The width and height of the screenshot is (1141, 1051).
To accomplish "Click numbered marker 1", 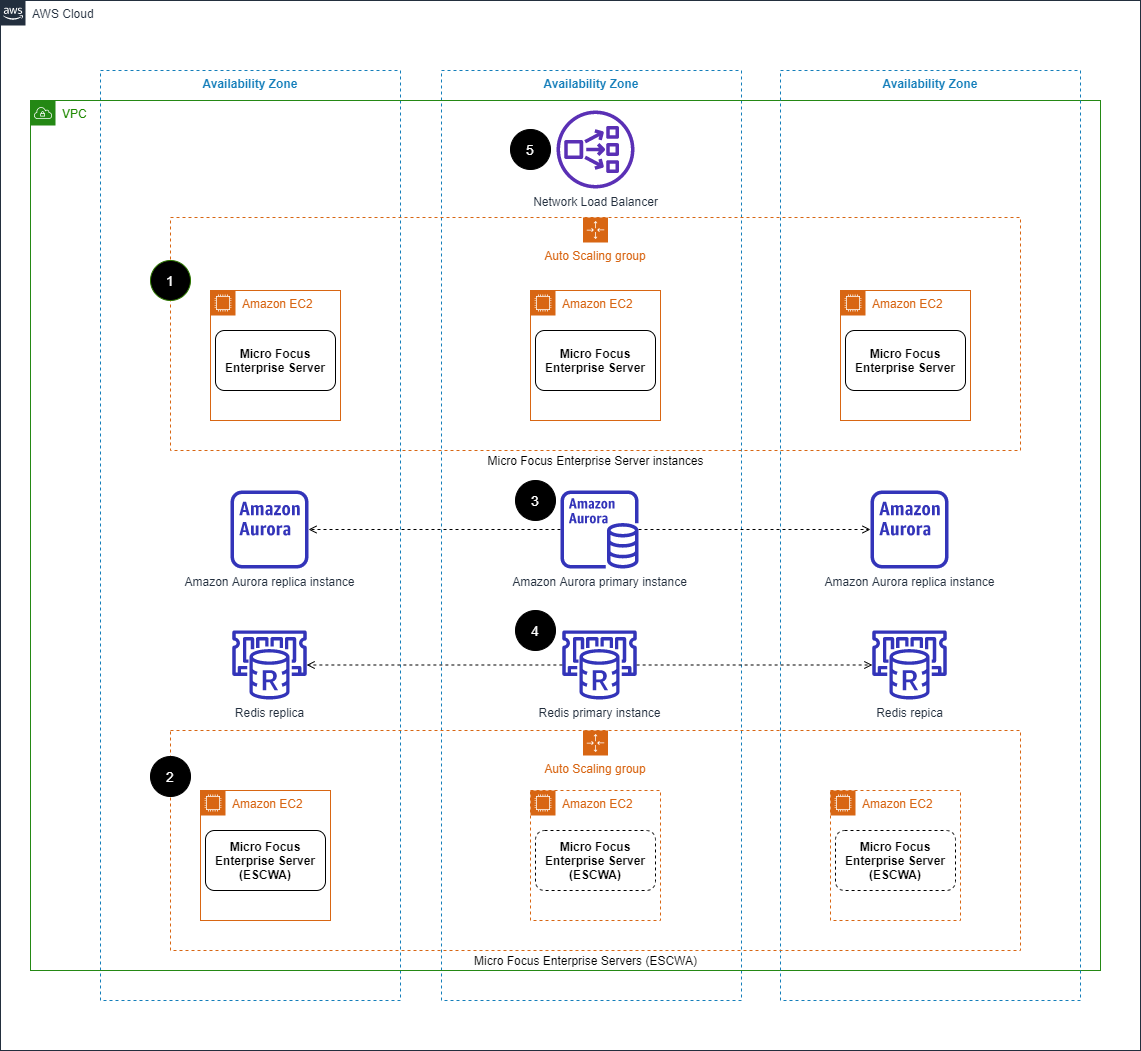I will click(170, 281).
